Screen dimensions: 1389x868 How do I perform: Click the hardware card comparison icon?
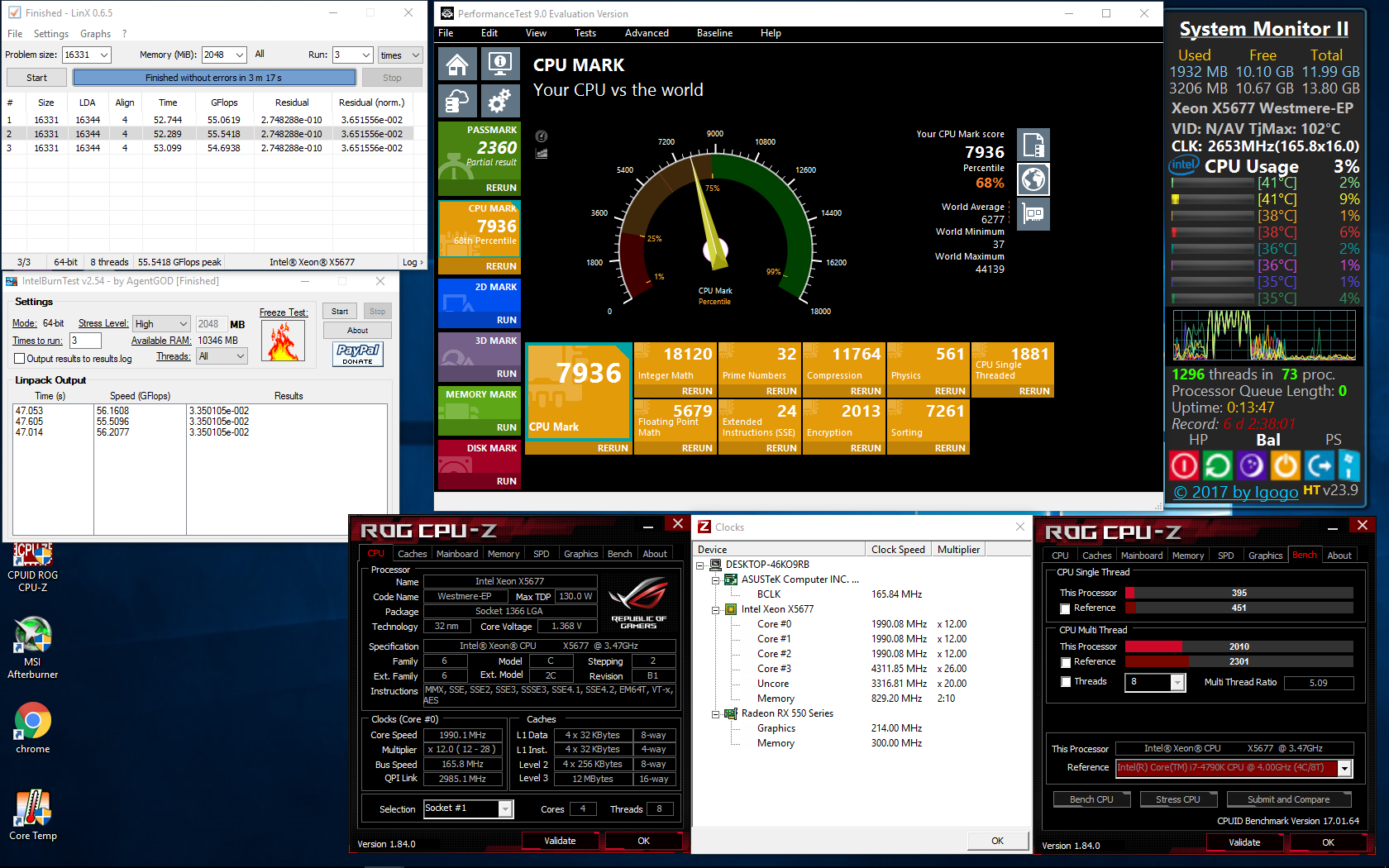tap(1033, 214)
